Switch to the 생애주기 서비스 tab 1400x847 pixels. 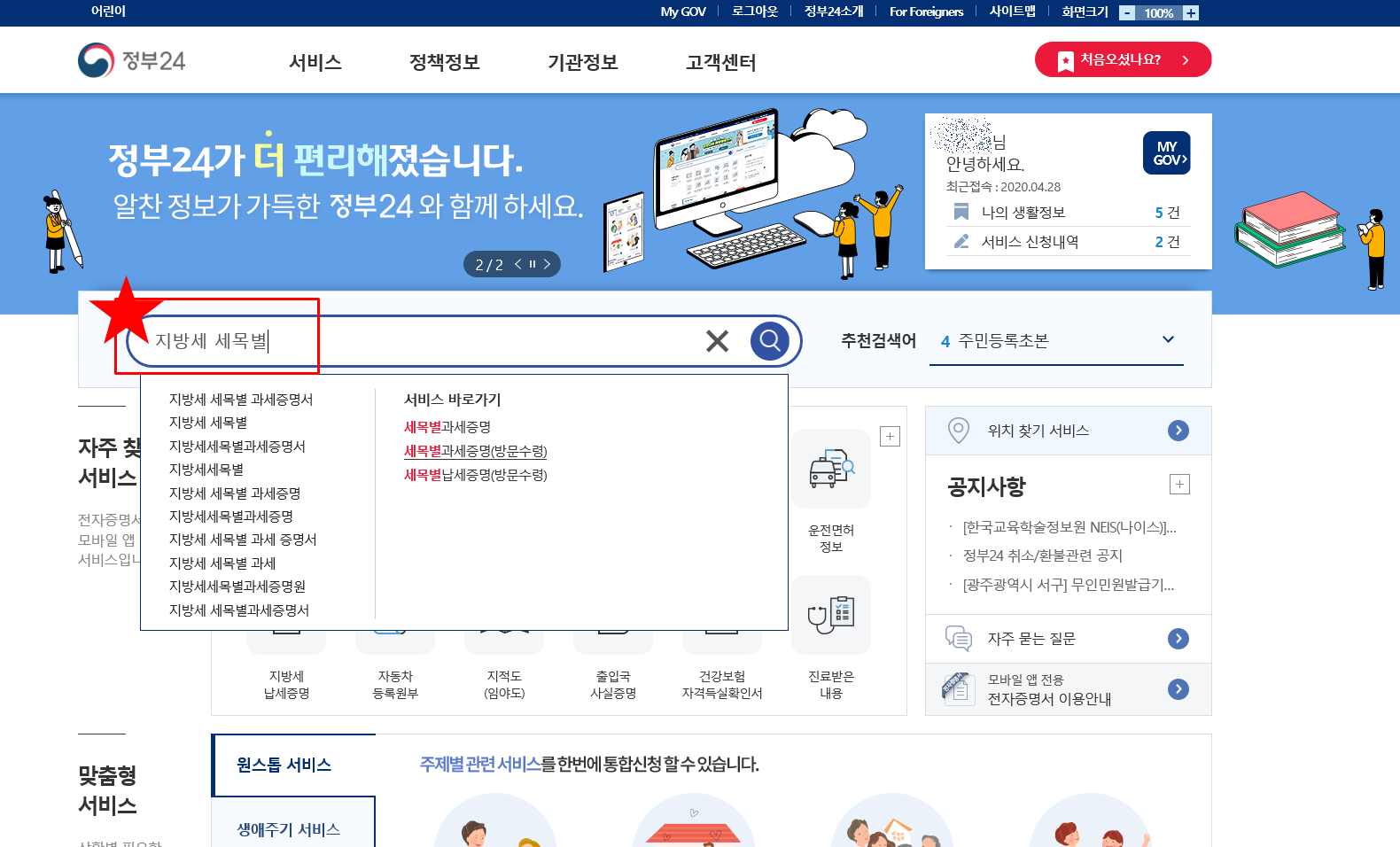click(x=293, y=829)
